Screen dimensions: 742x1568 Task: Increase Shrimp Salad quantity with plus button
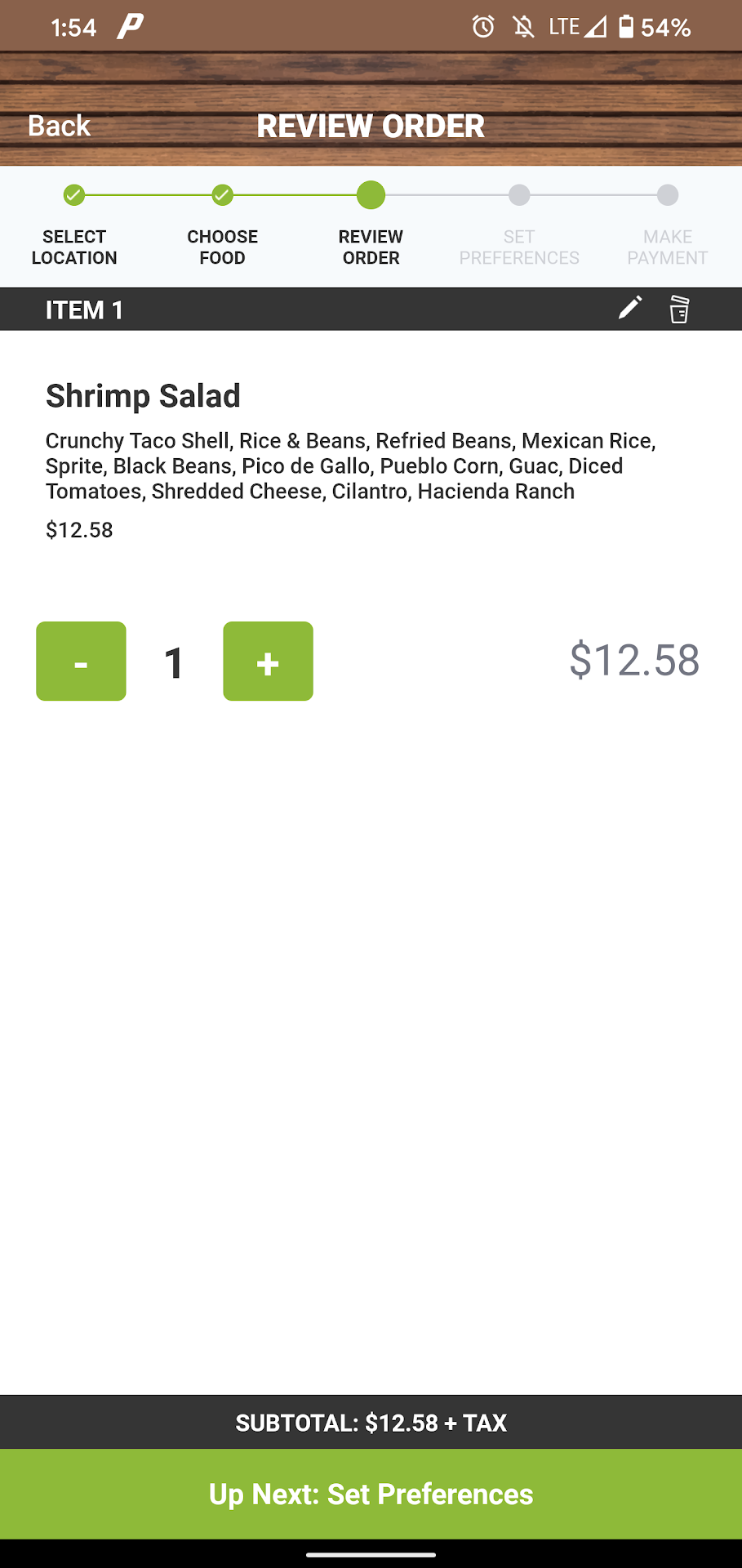tap(268, 661)
